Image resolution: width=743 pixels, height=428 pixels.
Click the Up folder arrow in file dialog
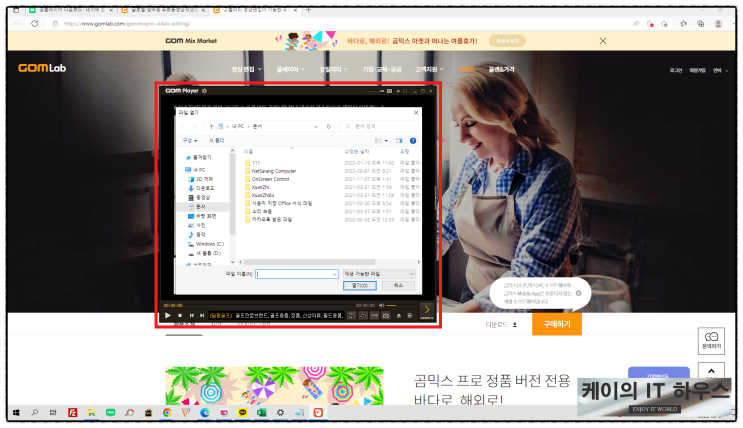pos(211,127)
